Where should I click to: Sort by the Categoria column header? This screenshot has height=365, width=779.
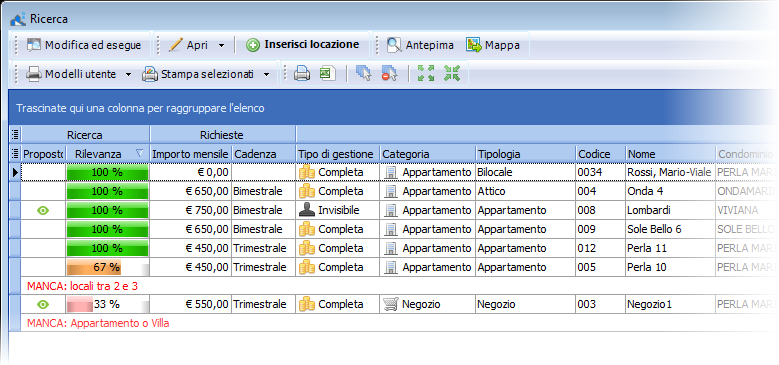[x=427, y=154]
